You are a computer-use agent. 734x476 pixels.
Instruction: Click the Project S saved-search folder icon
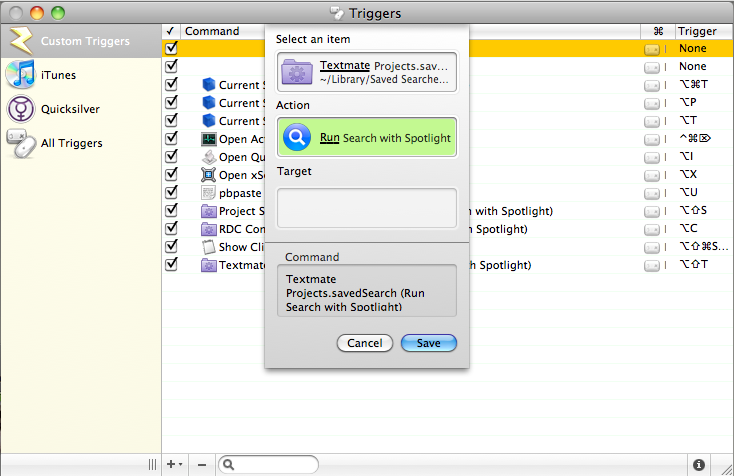(x=208, y=211)
